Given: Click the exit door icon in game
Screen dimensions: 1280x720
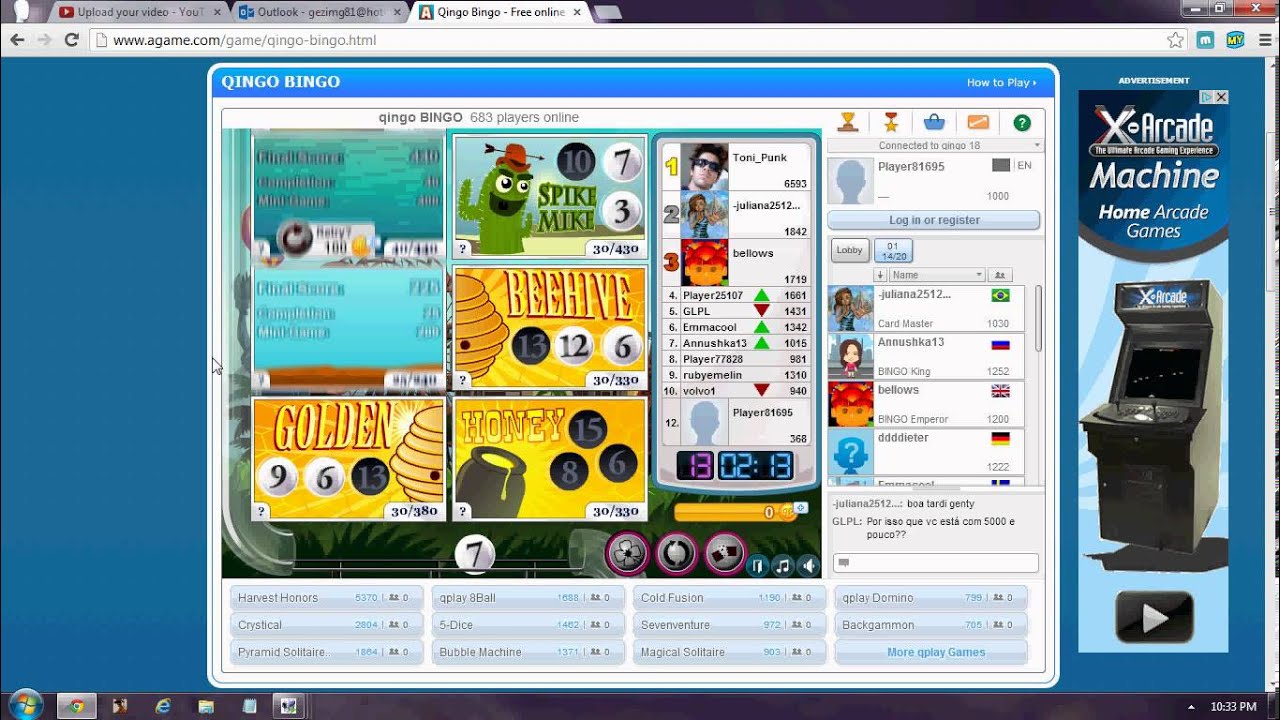Looking at the screenshot, I should coord(758,567).
